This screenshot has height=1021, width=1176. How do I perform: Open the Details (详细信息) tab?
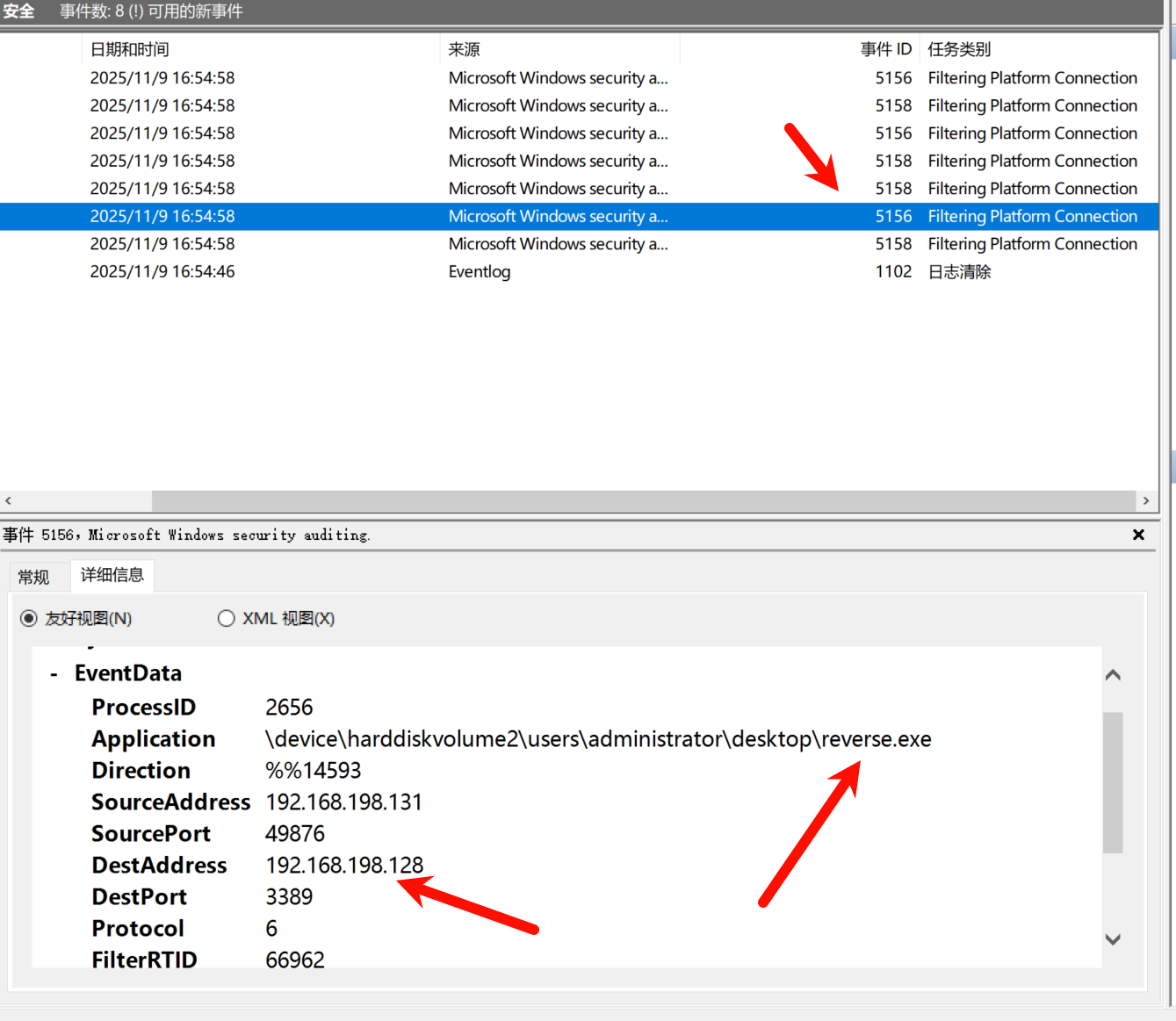pos(112,575)
